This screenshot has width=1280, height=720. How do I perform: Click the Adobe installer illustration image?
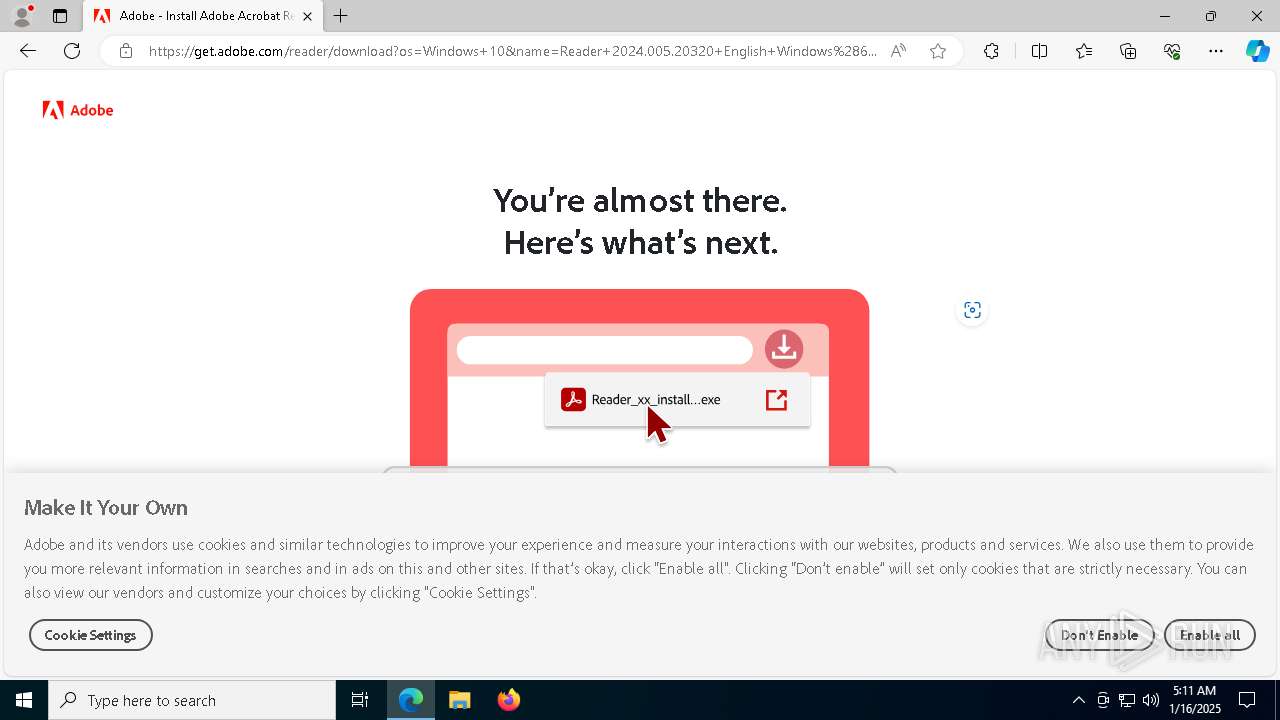click(x=640, y=380)
